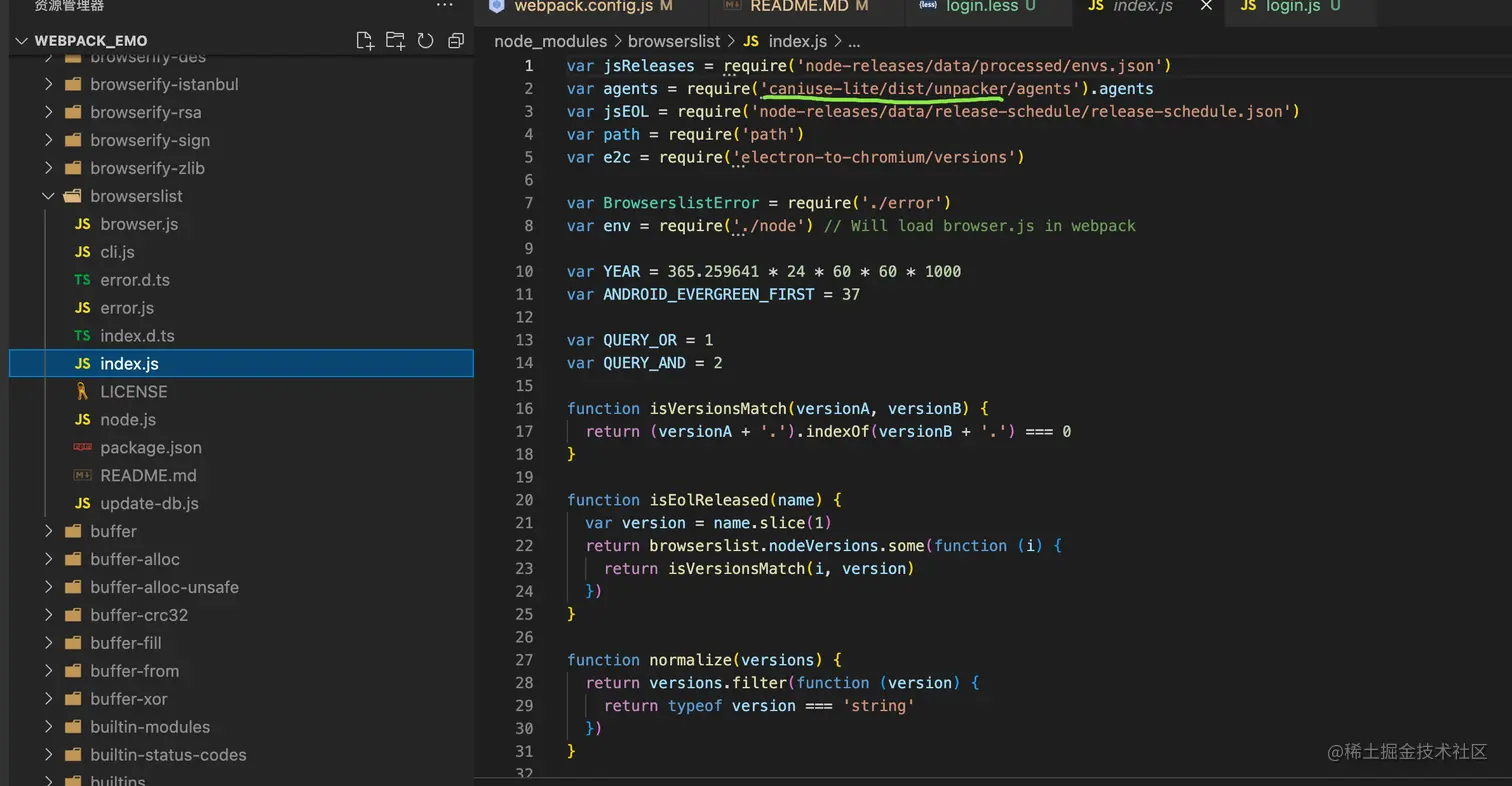Close the index.js editor tab
Screen dimensions: 1512x786
[x=1206, y=6]
